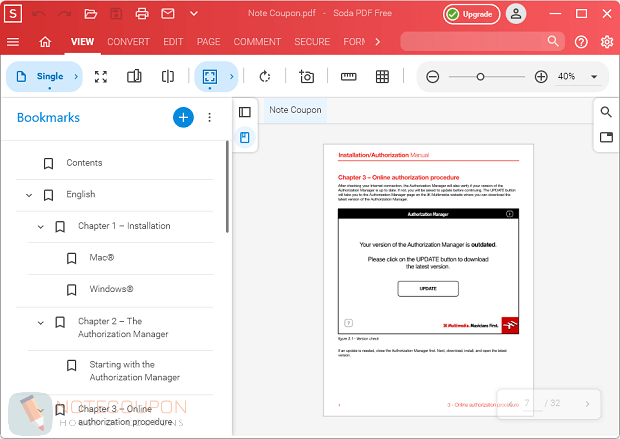Open the hamburger main menu
The height and width of the screenshot is (439, 620).
pyautogui.click(x=13, y=42)
